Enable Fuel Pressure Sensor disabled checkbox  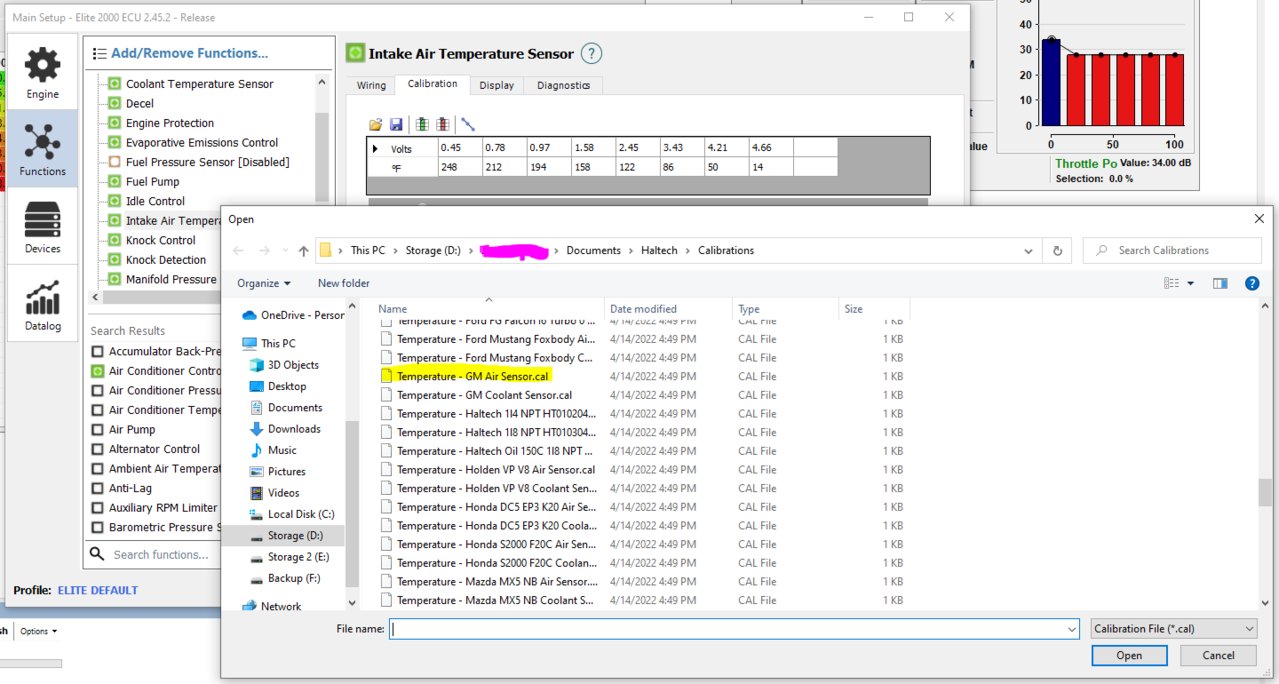tap(114, 162)
